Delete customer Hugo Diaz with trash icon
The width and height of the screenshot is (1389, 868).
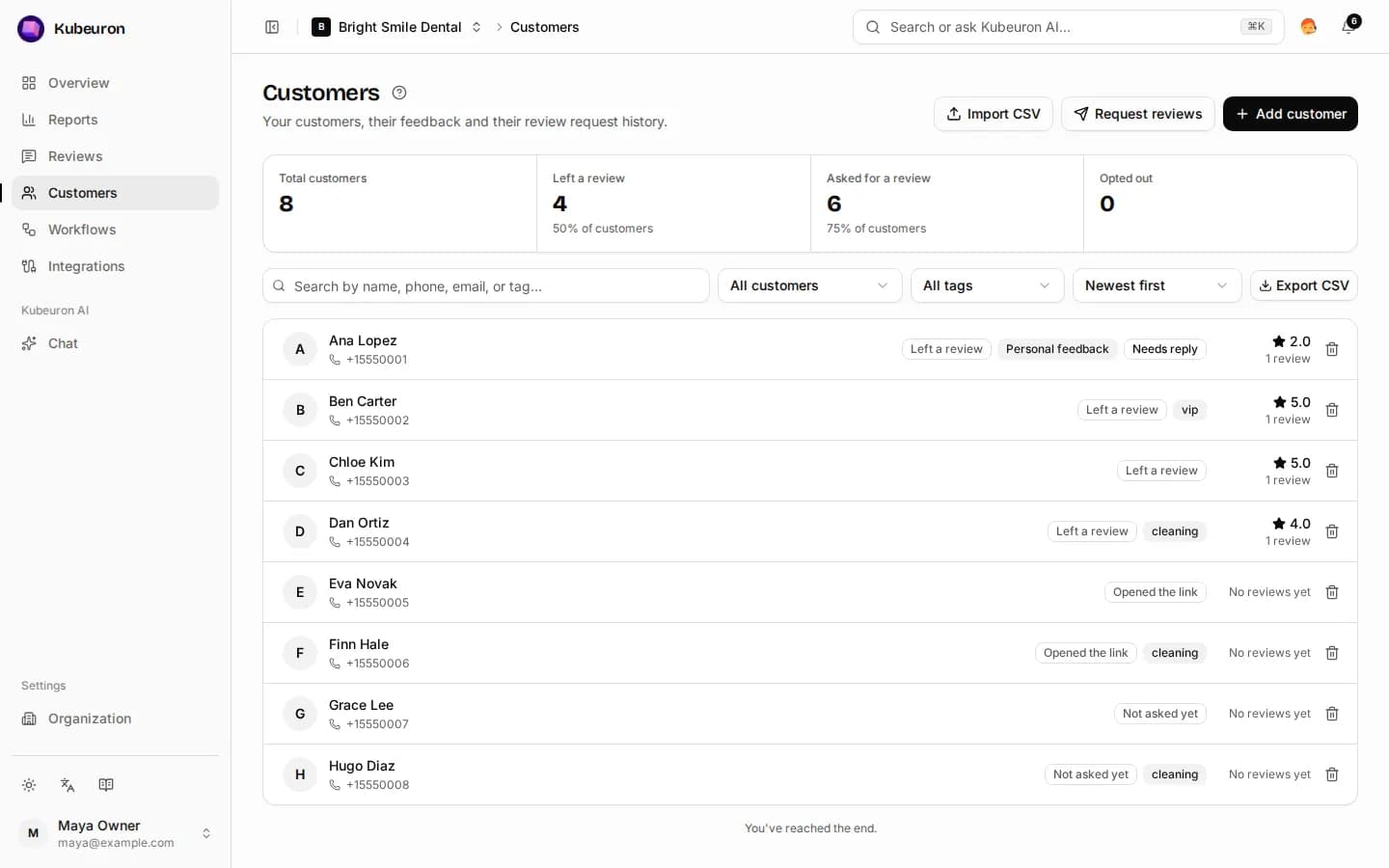1332,774
